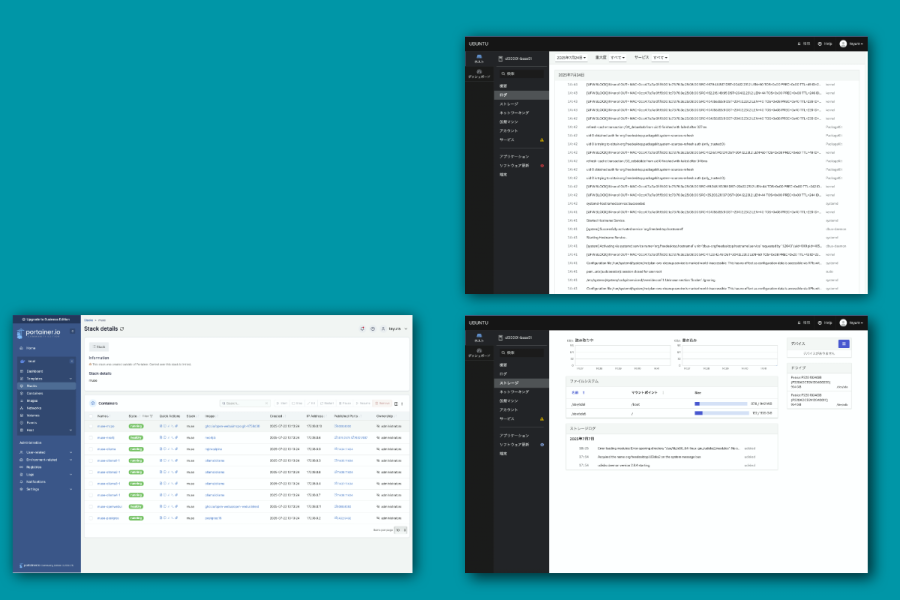Click Containers search field
Viewport: 900px width, 600px height.
(245, 404)
